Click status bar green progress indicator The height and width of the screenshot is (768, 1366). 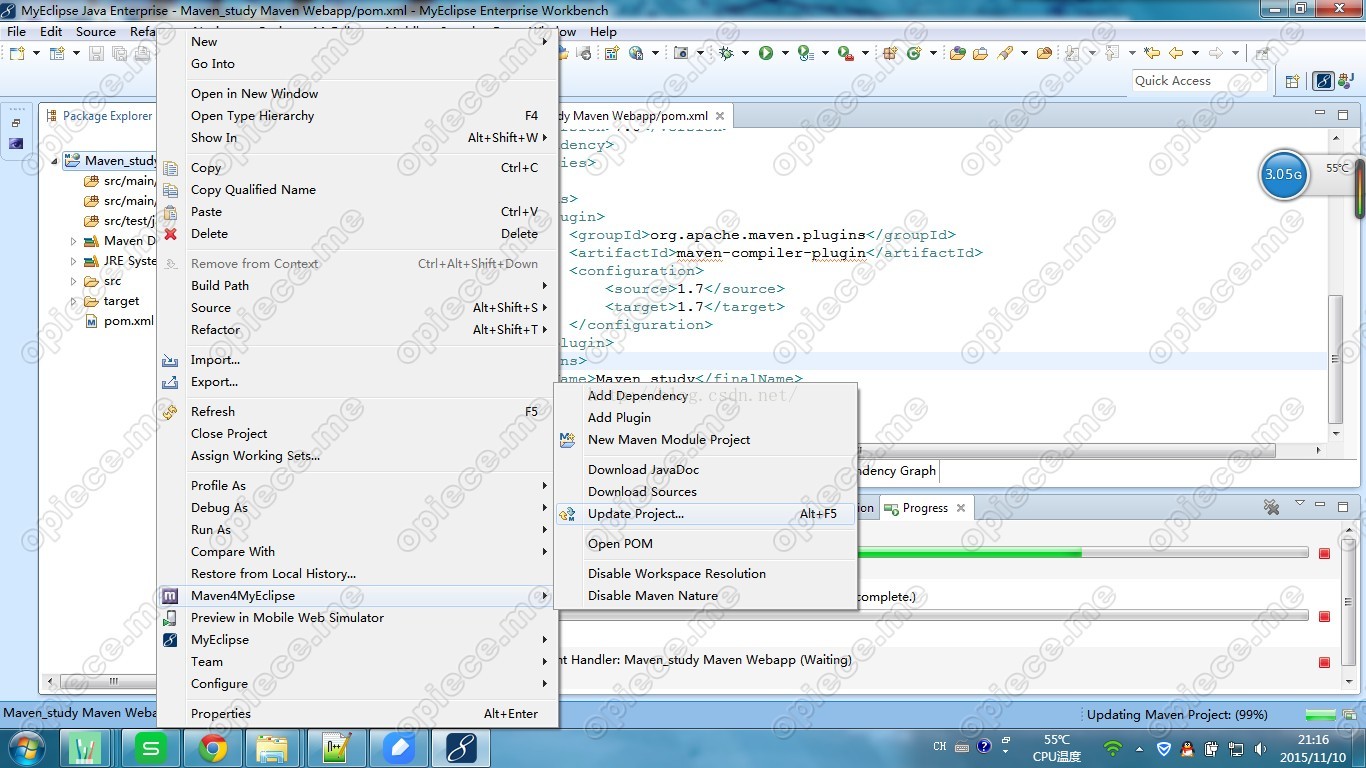pos(1320,714)
